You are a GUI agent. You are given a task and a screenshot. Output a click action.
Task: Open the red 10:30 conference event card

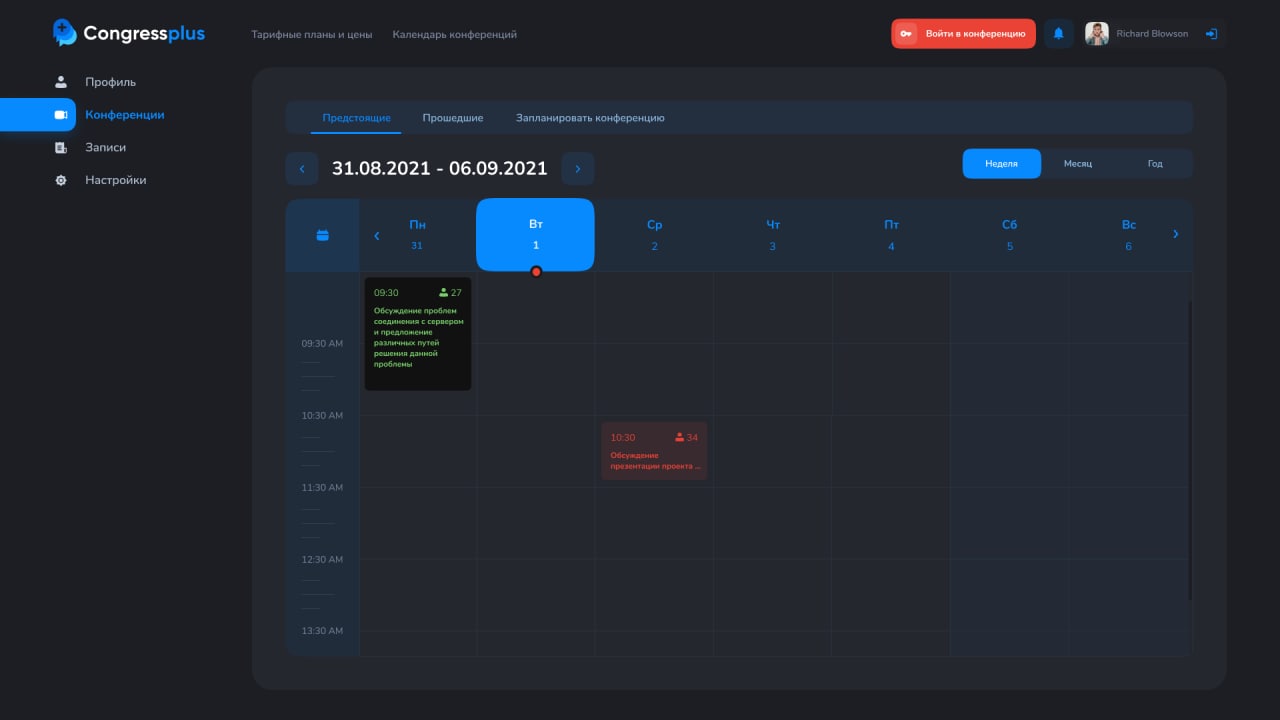pyautogui.click(x=654, y=451)
